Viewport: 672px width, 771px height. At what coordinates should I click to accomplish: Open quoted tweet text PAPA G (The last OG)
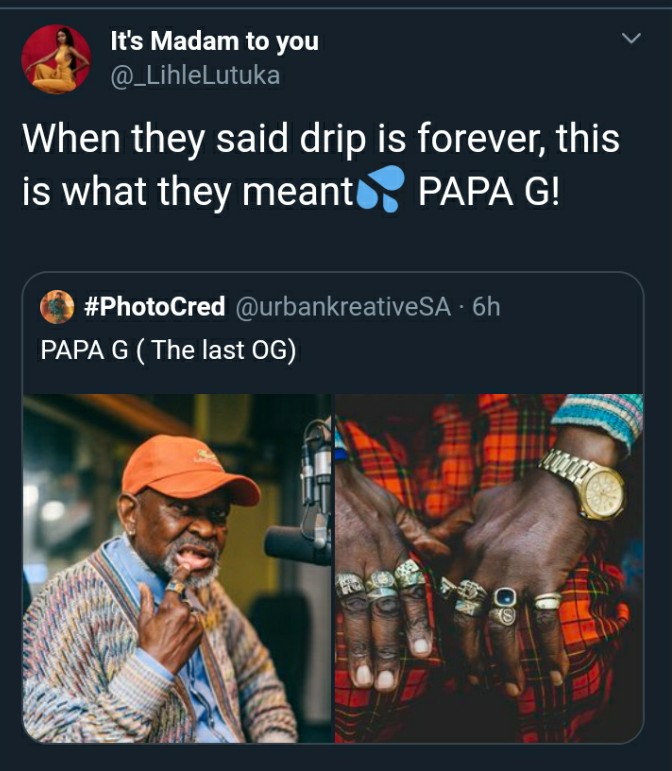coord(168,351)
